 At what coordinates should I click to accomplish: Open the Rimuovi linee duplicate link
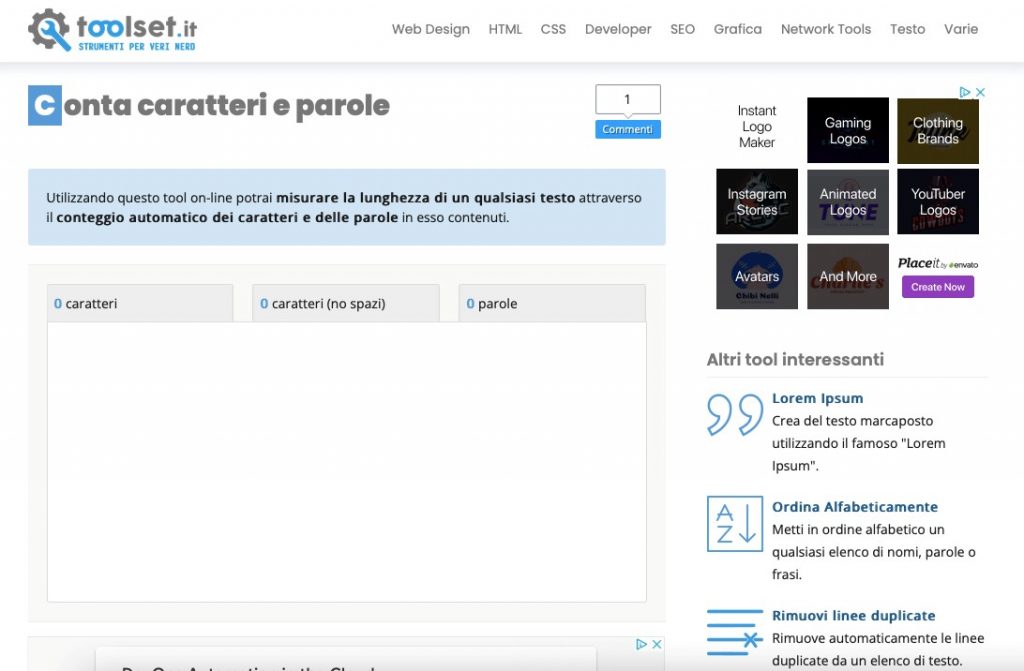(x=853, y=616)
